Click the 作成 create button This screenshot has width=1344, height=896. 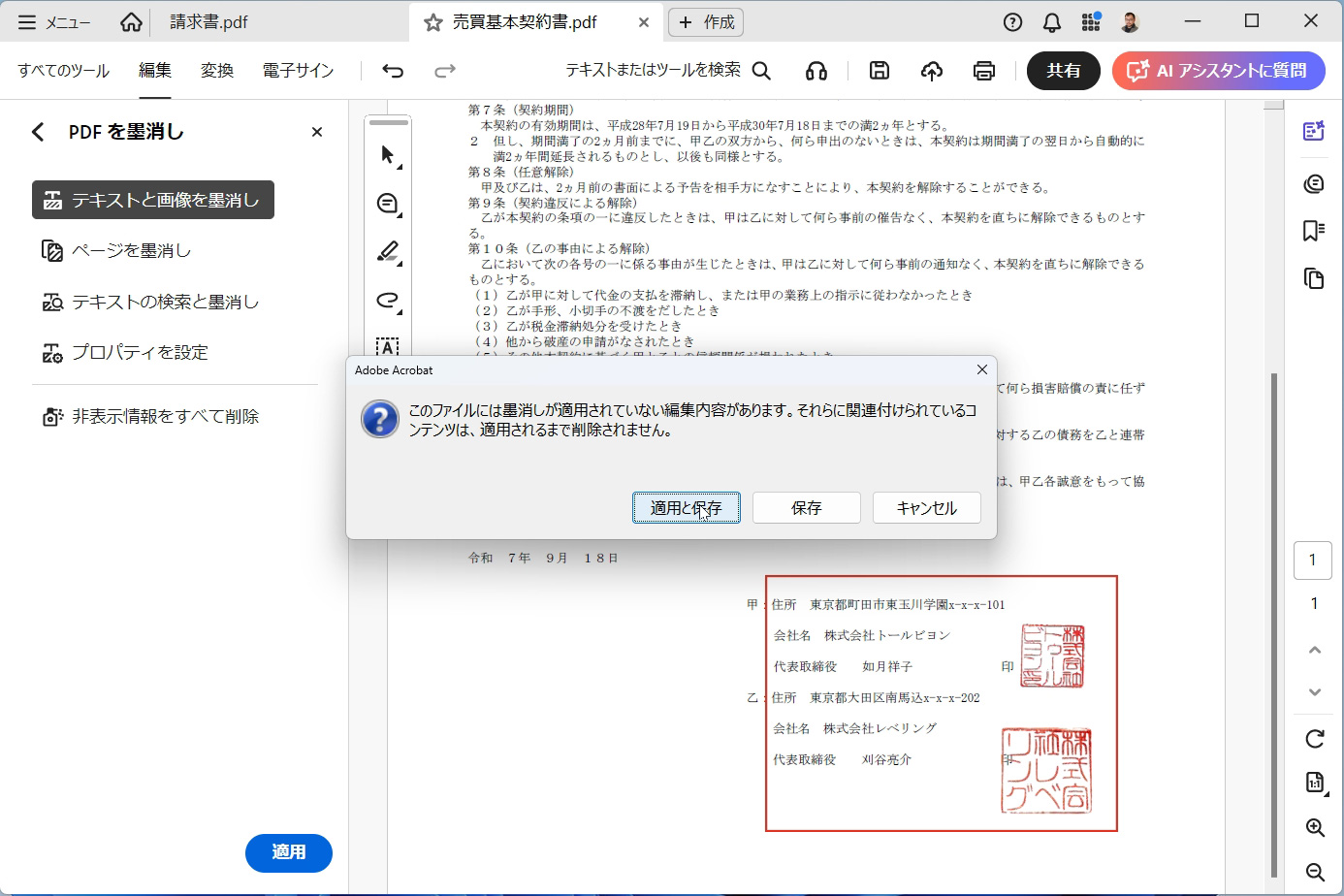(706, 22)
